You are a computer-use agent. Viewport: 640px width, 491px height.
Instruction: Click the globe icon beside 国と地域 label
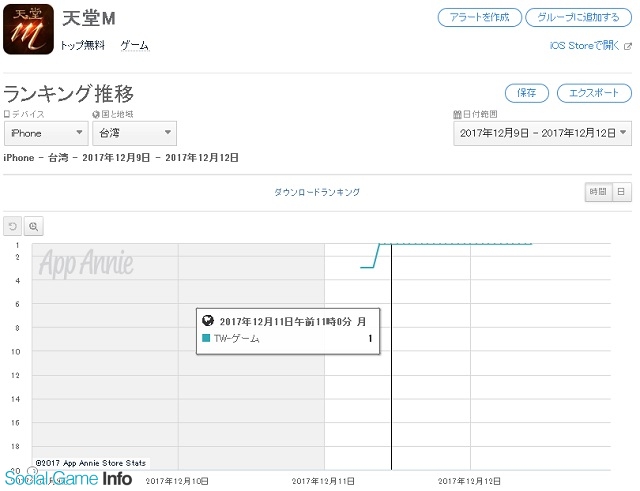point(96,114)
